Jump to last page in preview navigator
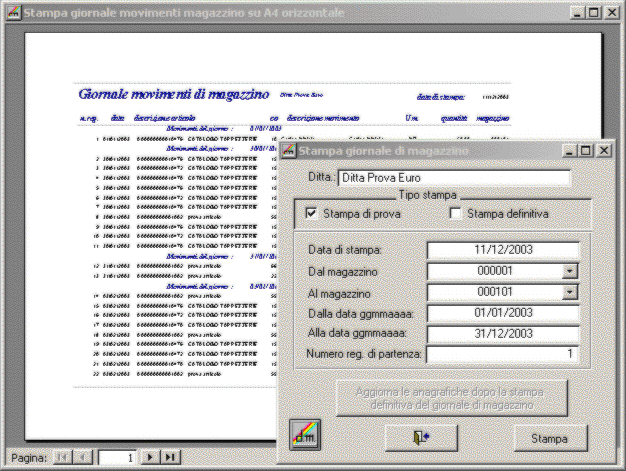This screenshot has width=626, height=471. pos(170,457)
